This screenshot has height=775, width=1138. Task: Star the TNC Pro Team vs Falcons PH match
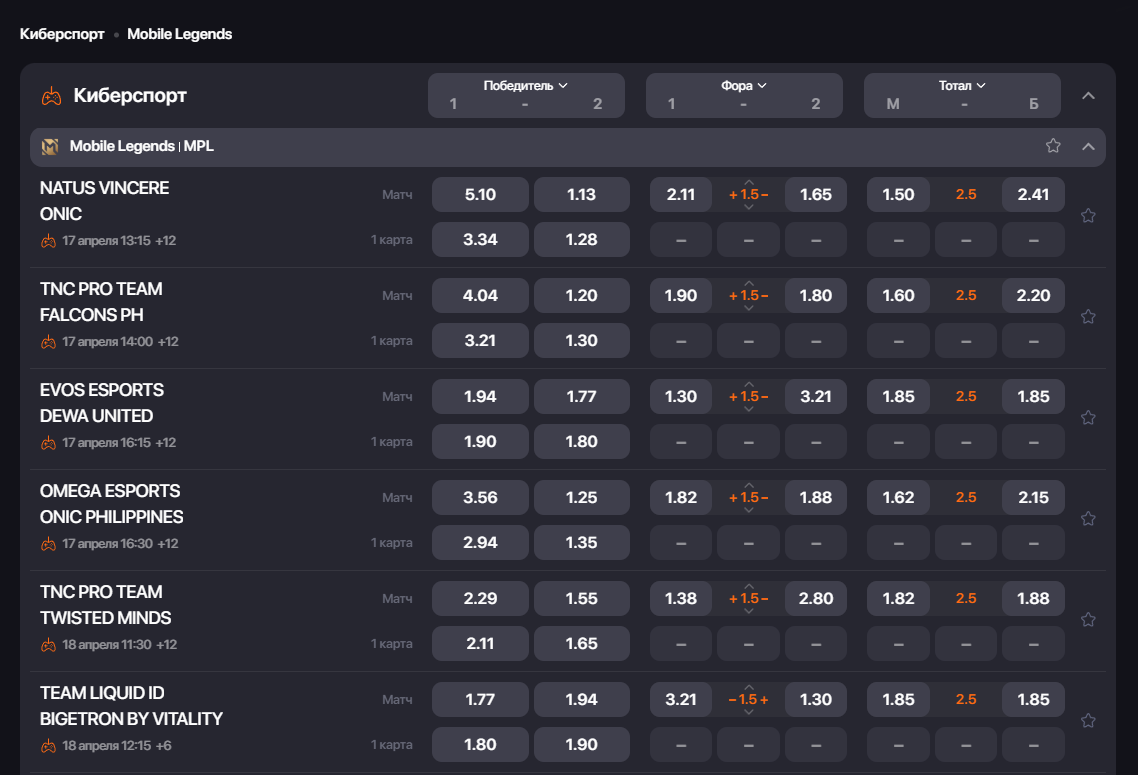tap(1088, 316)
